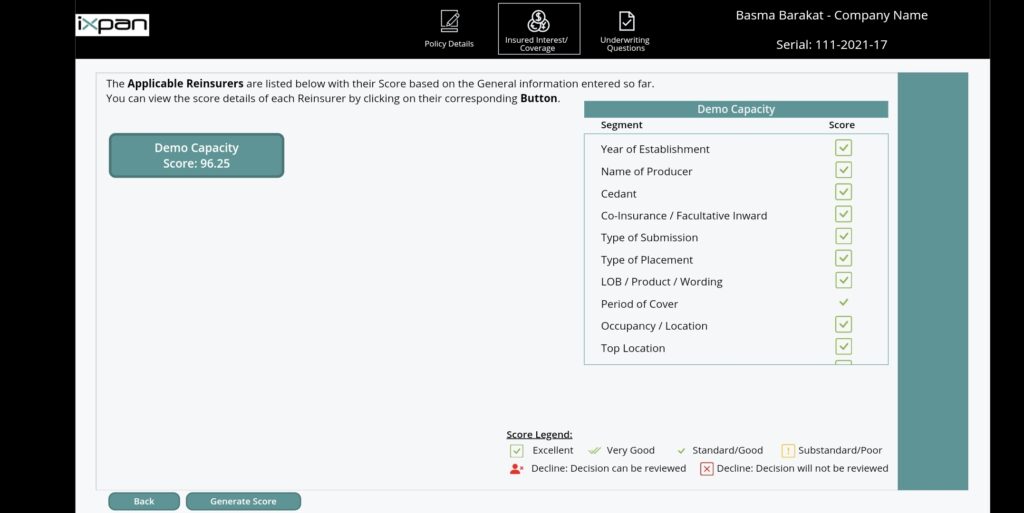Click the Very Good double-check legend icon
The width and height of the screenshot is (1024, 513).
pyautogui.click(x=594, y=450)
